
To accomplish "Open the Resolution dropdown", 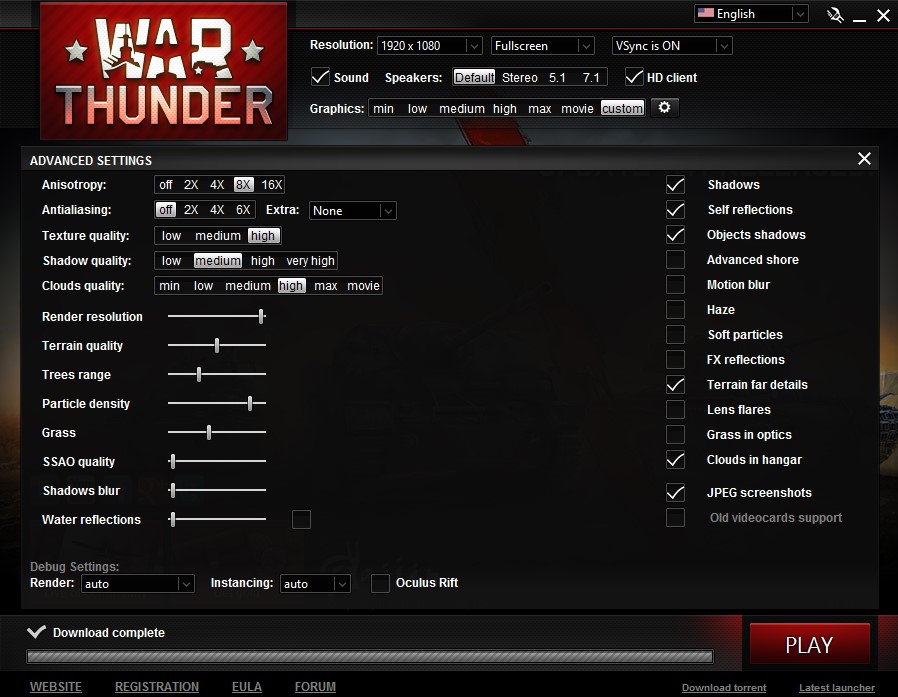I will tap(429, 46).
